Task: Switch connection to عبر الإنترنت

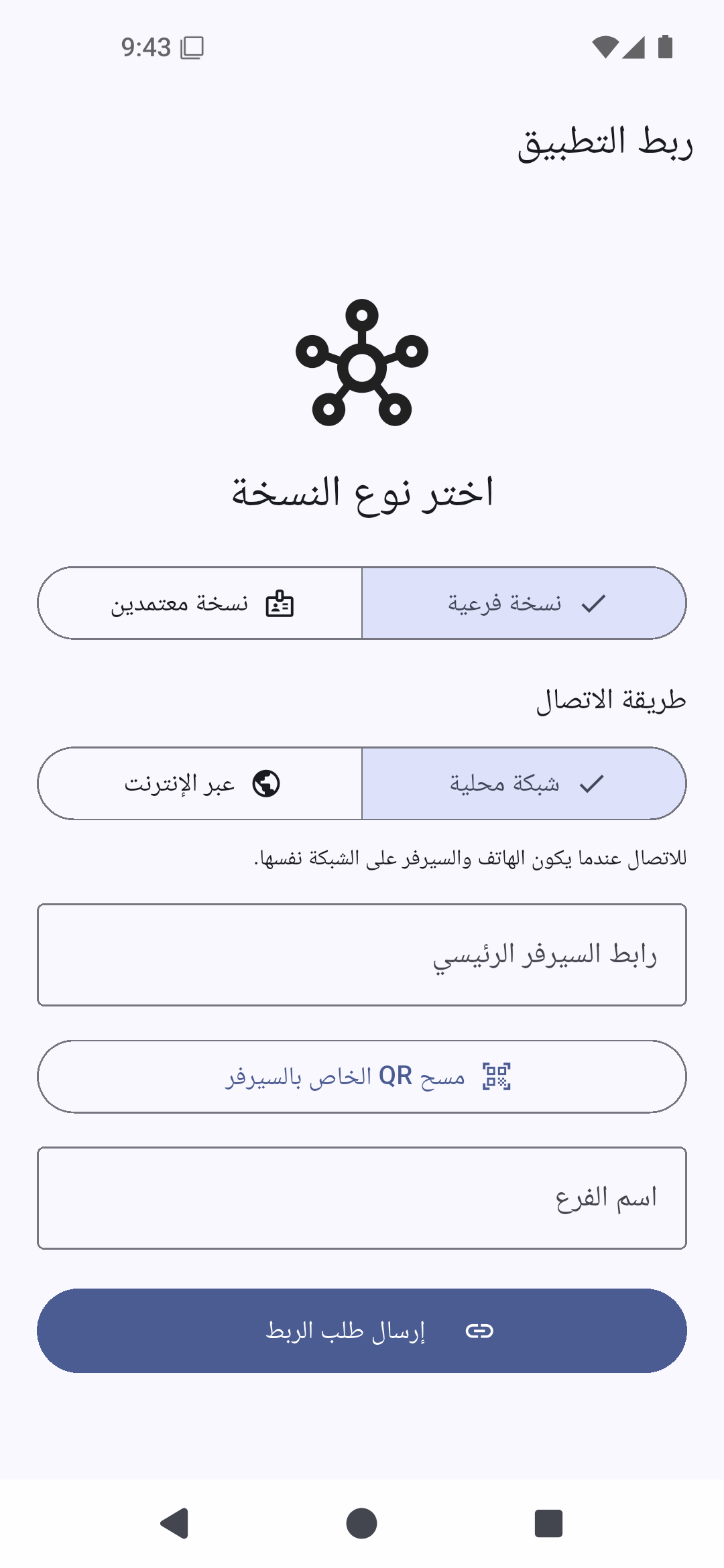Action: [x=200, y=783]
